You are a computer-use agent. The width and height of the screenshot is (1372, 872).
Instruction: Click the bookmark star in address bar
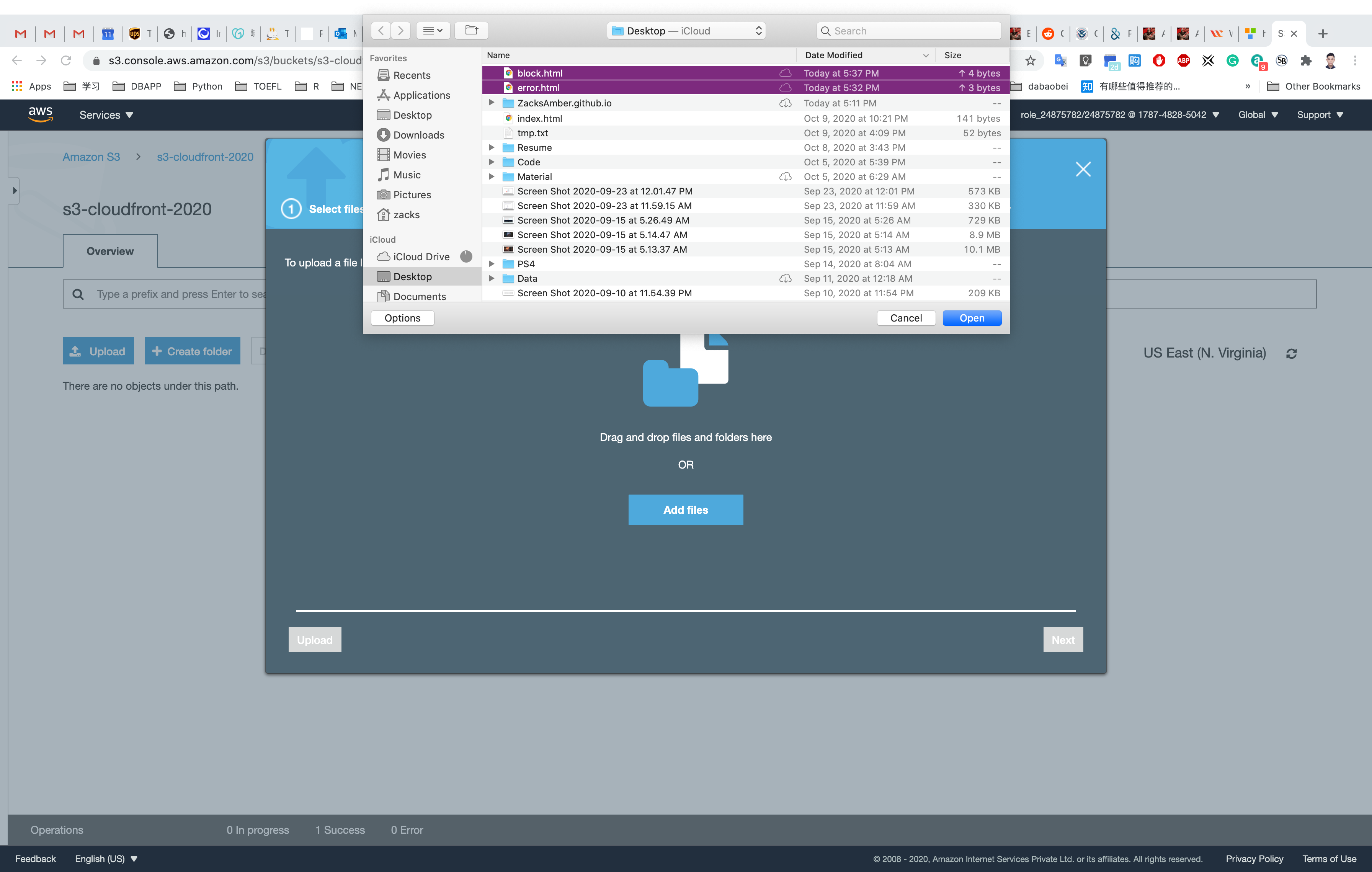1030,61
